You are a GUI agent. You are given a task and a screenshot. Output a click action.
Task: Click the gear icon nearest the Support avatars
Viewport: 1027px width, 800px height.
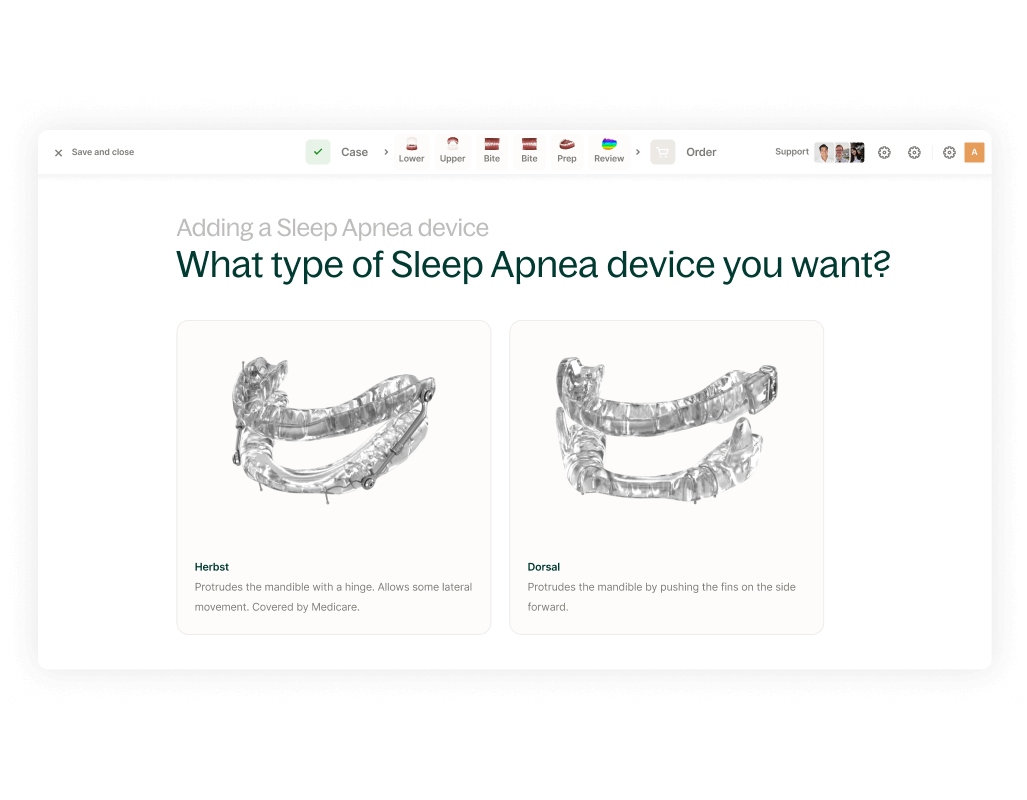(x=884, y=152)
